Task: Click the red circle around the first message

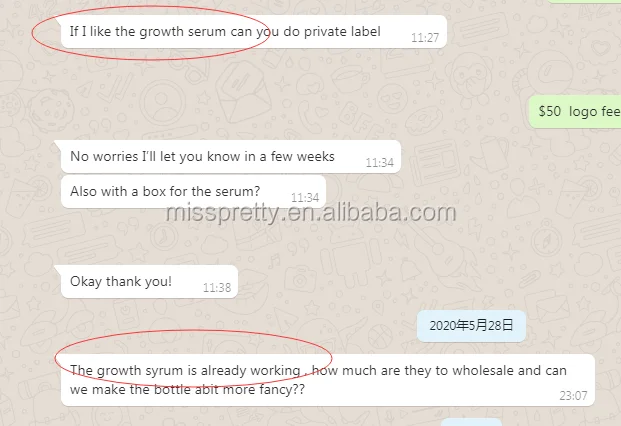Action: 150,33
